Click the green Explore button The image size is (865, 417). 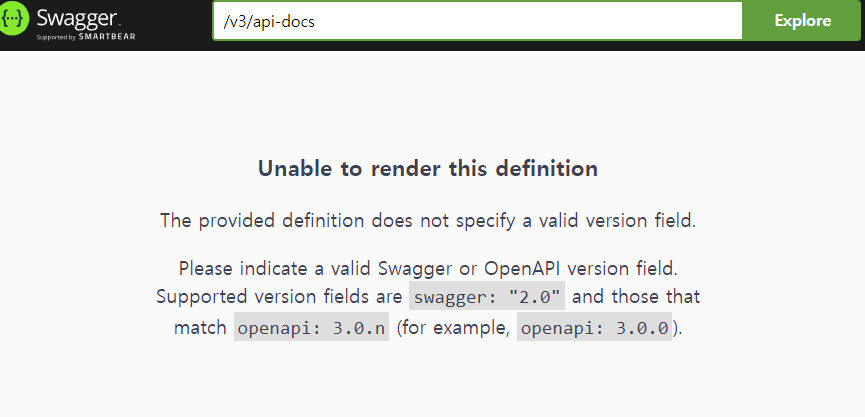(x=803, y=21)
